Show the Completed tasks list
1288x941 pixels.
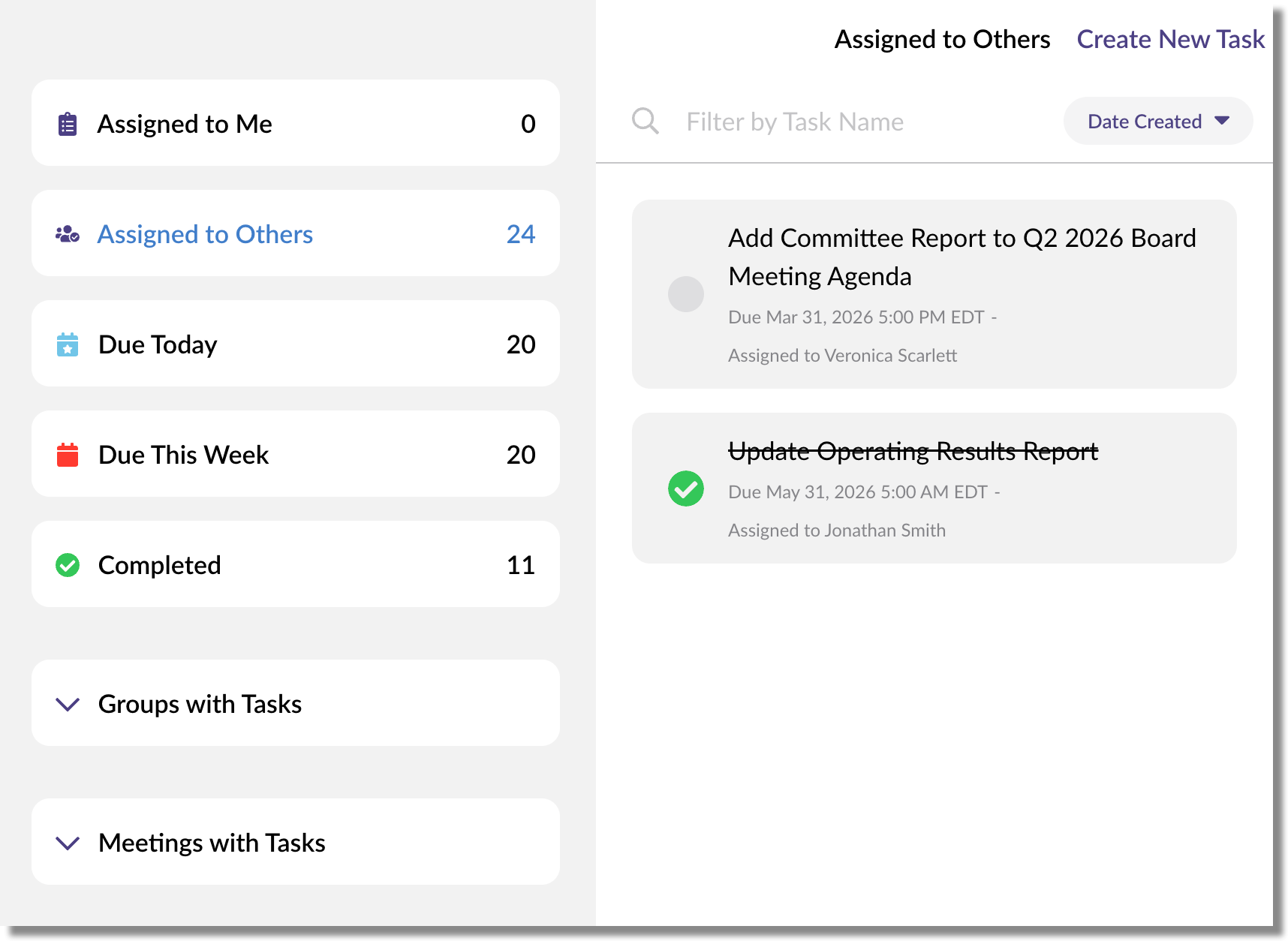(159, 565)
